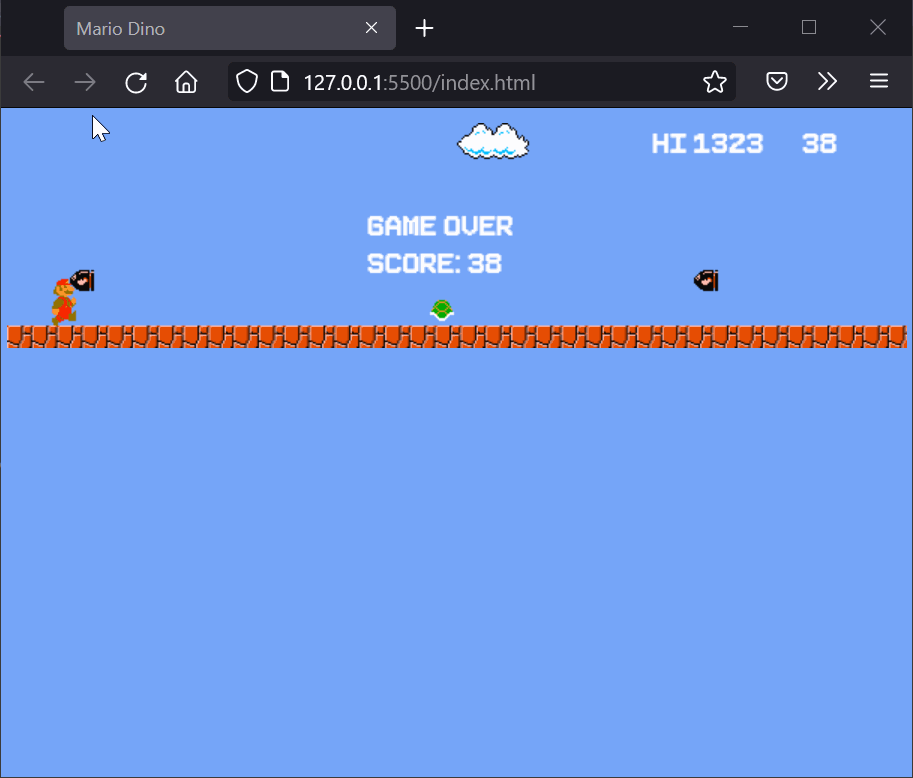Click the GAME OVER text
Viewport: 913px width, 778px height.
point(440,226)
